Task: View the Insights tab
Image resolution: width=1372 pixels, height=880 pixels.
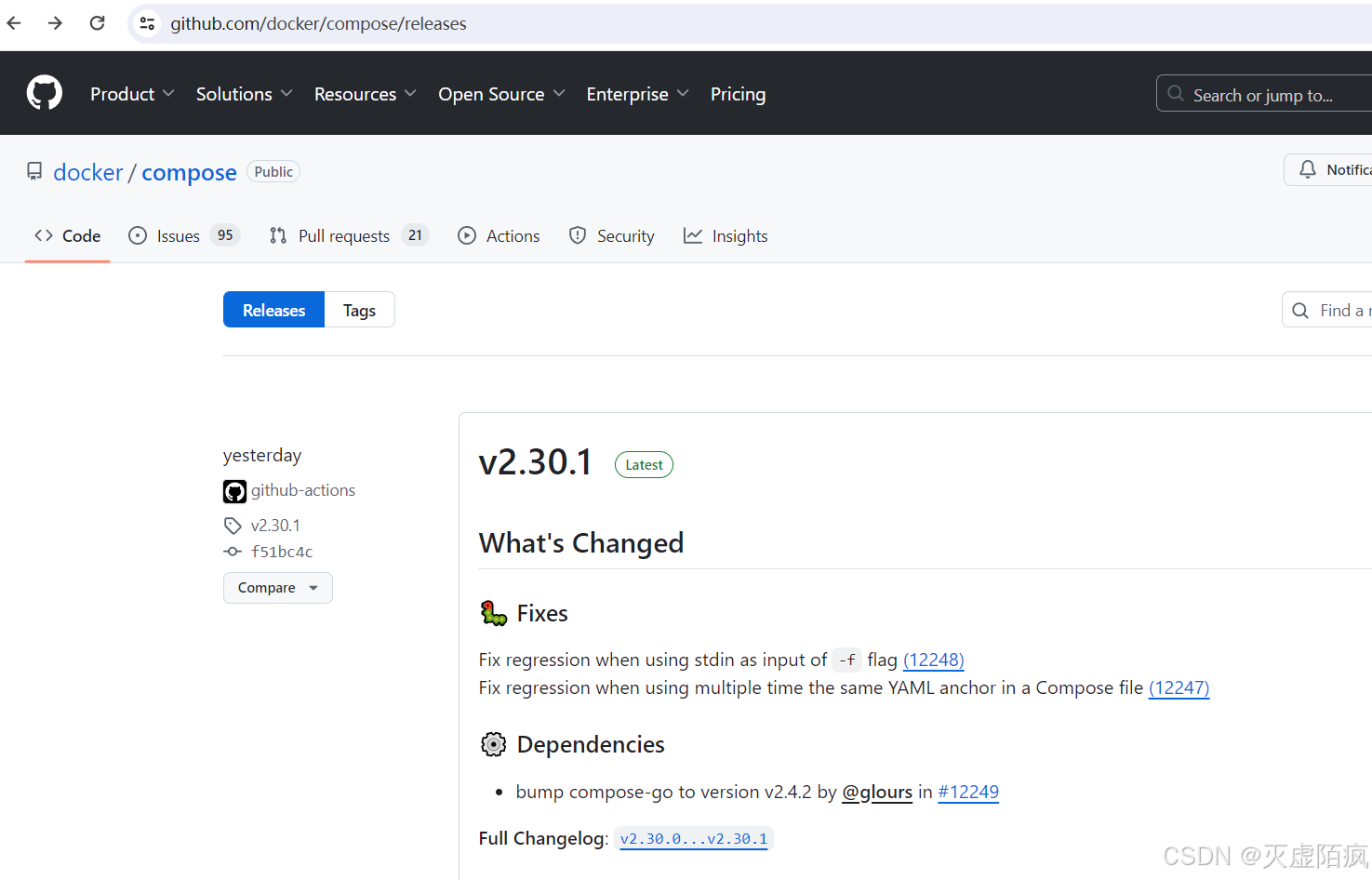Action: tap(726, 236)
